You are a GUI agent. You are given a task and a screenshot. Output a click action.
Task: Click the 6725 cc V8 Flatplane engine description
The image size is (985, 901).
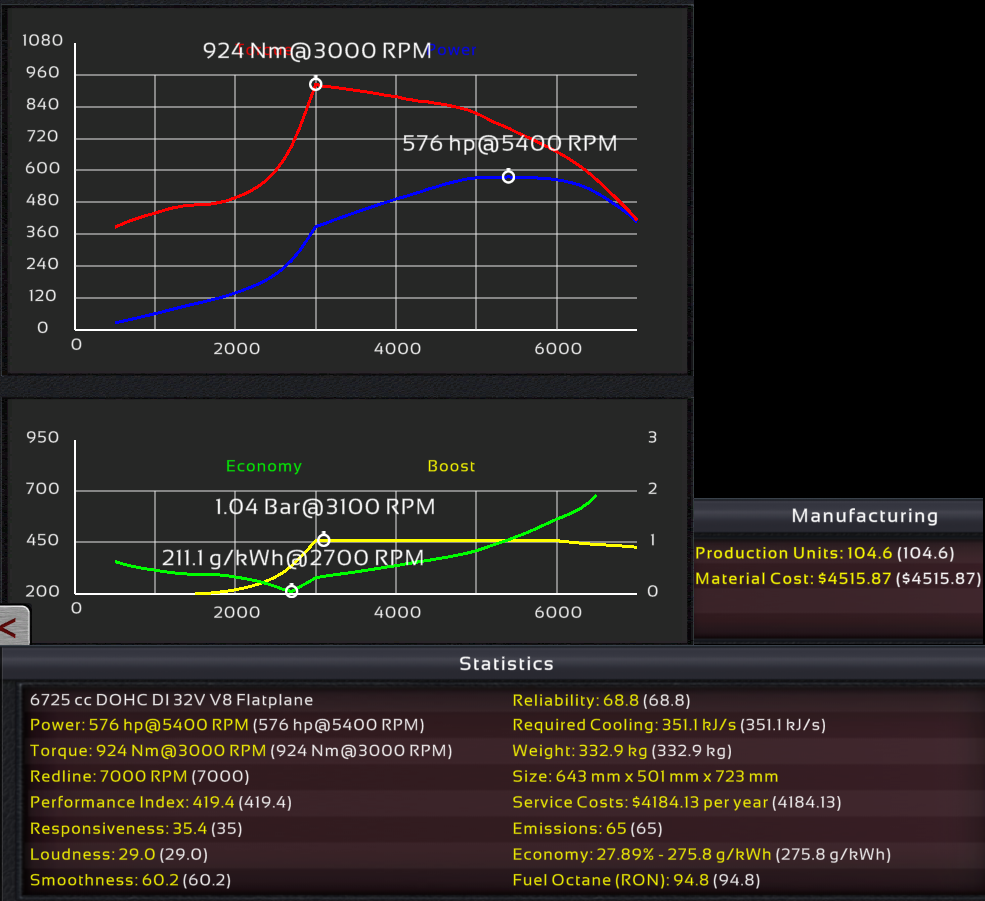coord(171,700)
